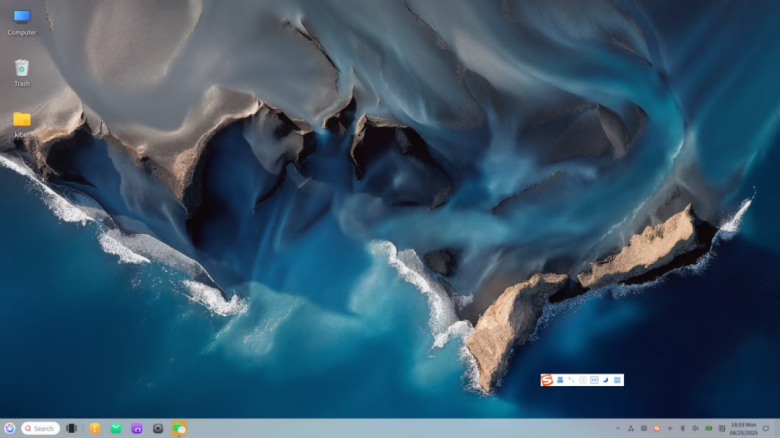
Task: Toggle Chinese/English input mode
Action: pyautogui.click(x=560, y=380)
